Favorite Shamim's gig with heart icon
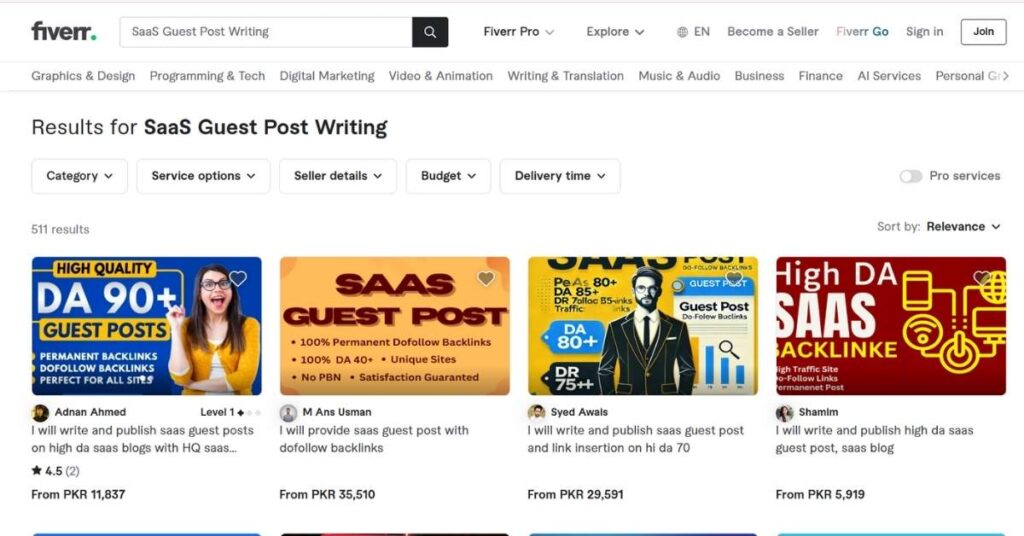 click(x=982, y=279)
